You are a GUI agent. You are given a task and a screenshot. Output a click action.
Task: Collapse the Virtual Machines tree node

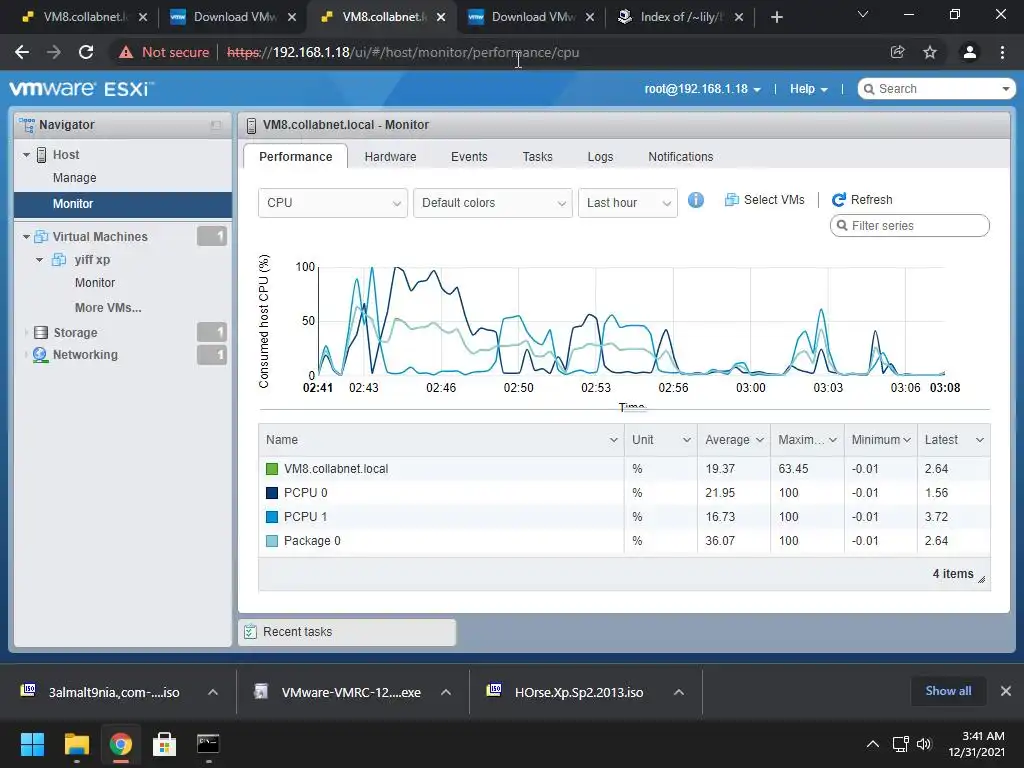26,237
